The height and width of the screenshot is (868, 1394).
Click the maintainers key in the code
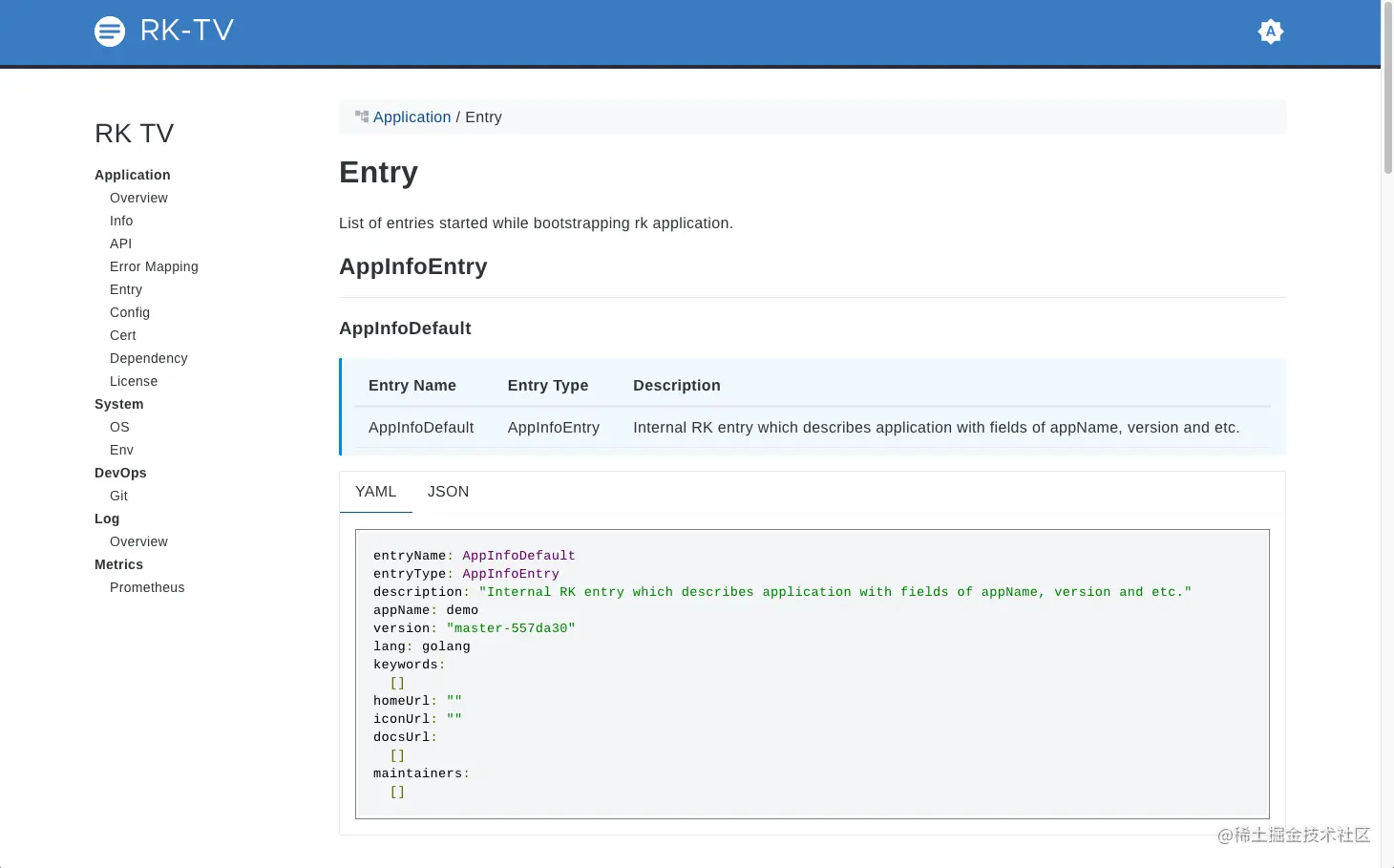pos(417,773)
